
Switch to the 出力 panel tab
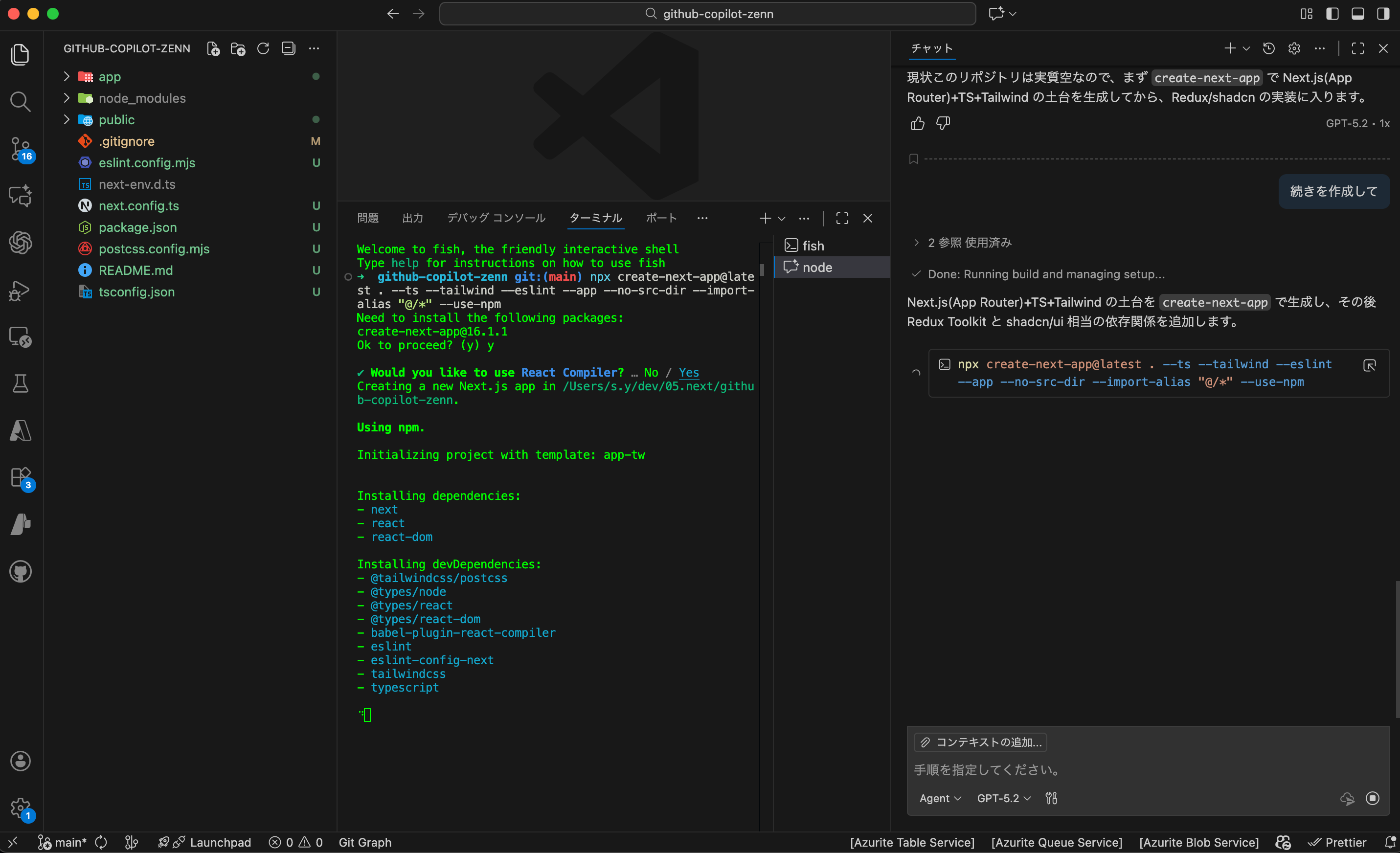[x=413, y=218]
